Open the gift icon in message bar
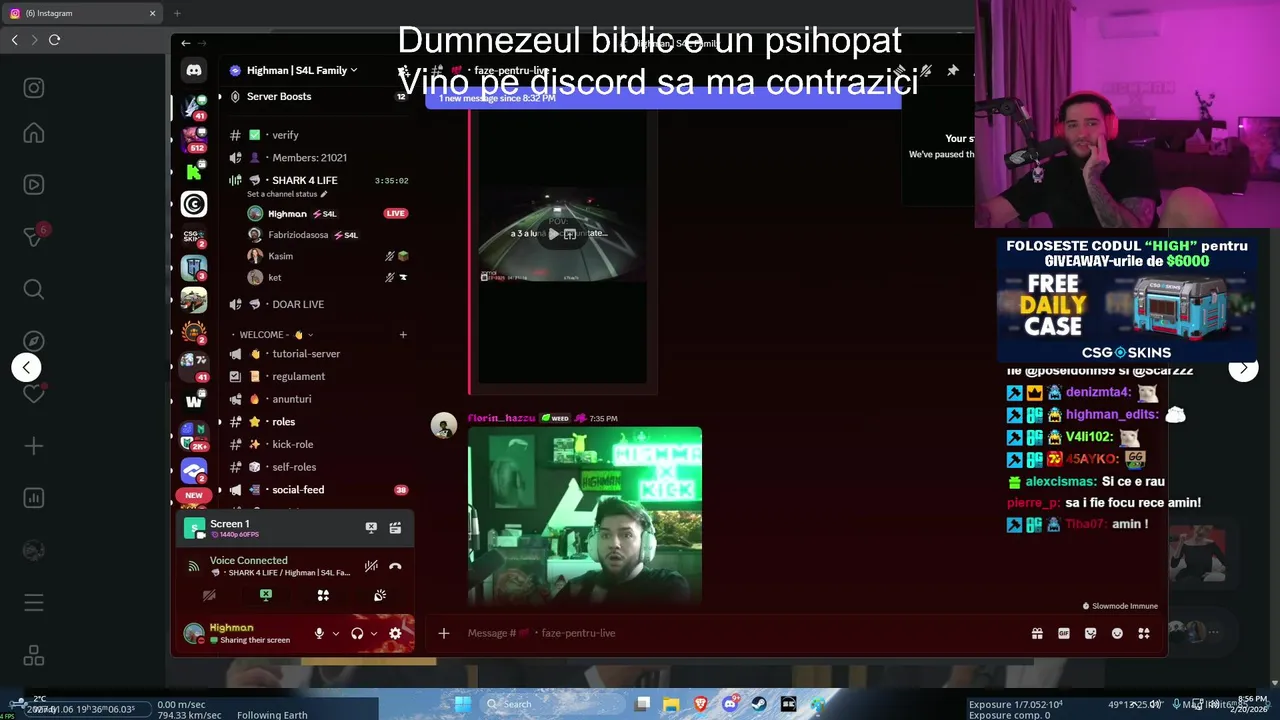 1037,633
